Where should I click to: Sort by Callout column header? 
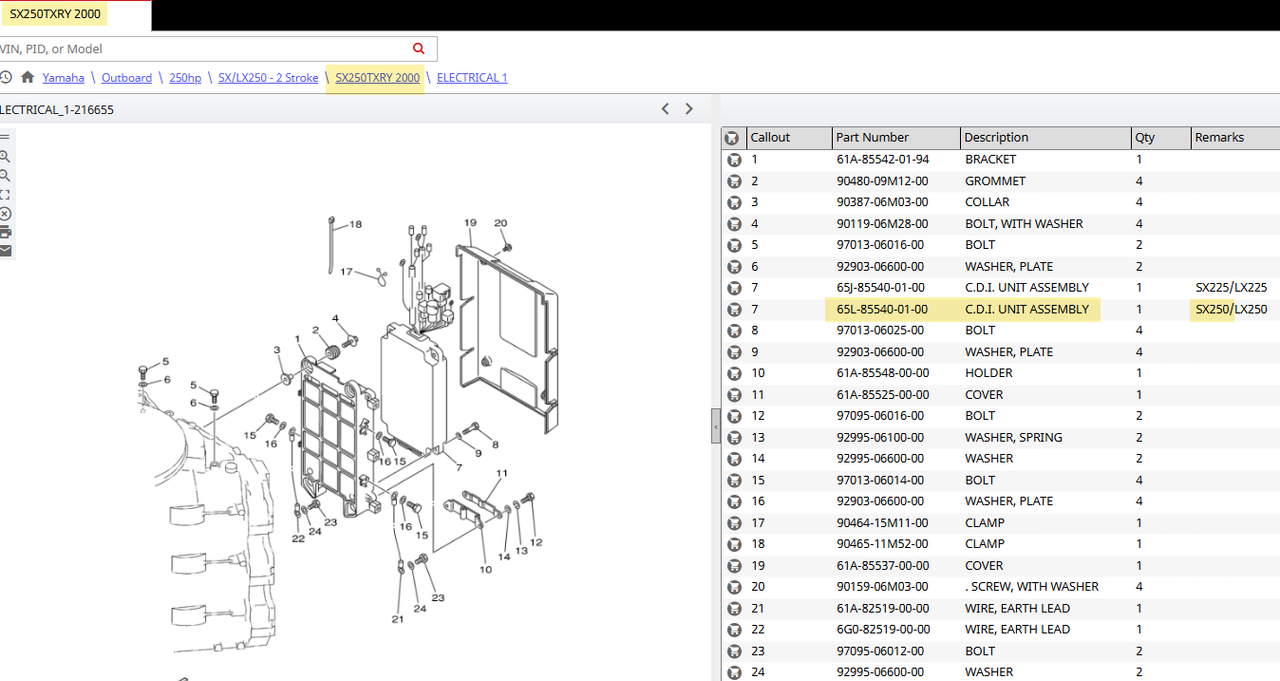pos(789,137)
